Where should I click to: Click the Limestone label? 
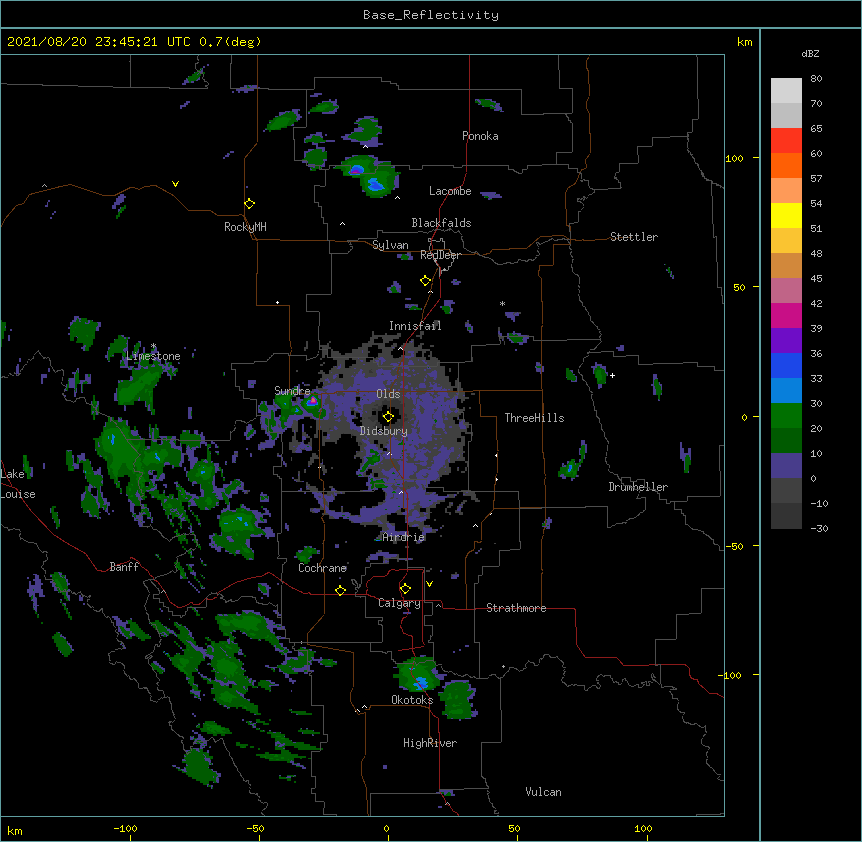pyautogui.click(x=153, y=356)
